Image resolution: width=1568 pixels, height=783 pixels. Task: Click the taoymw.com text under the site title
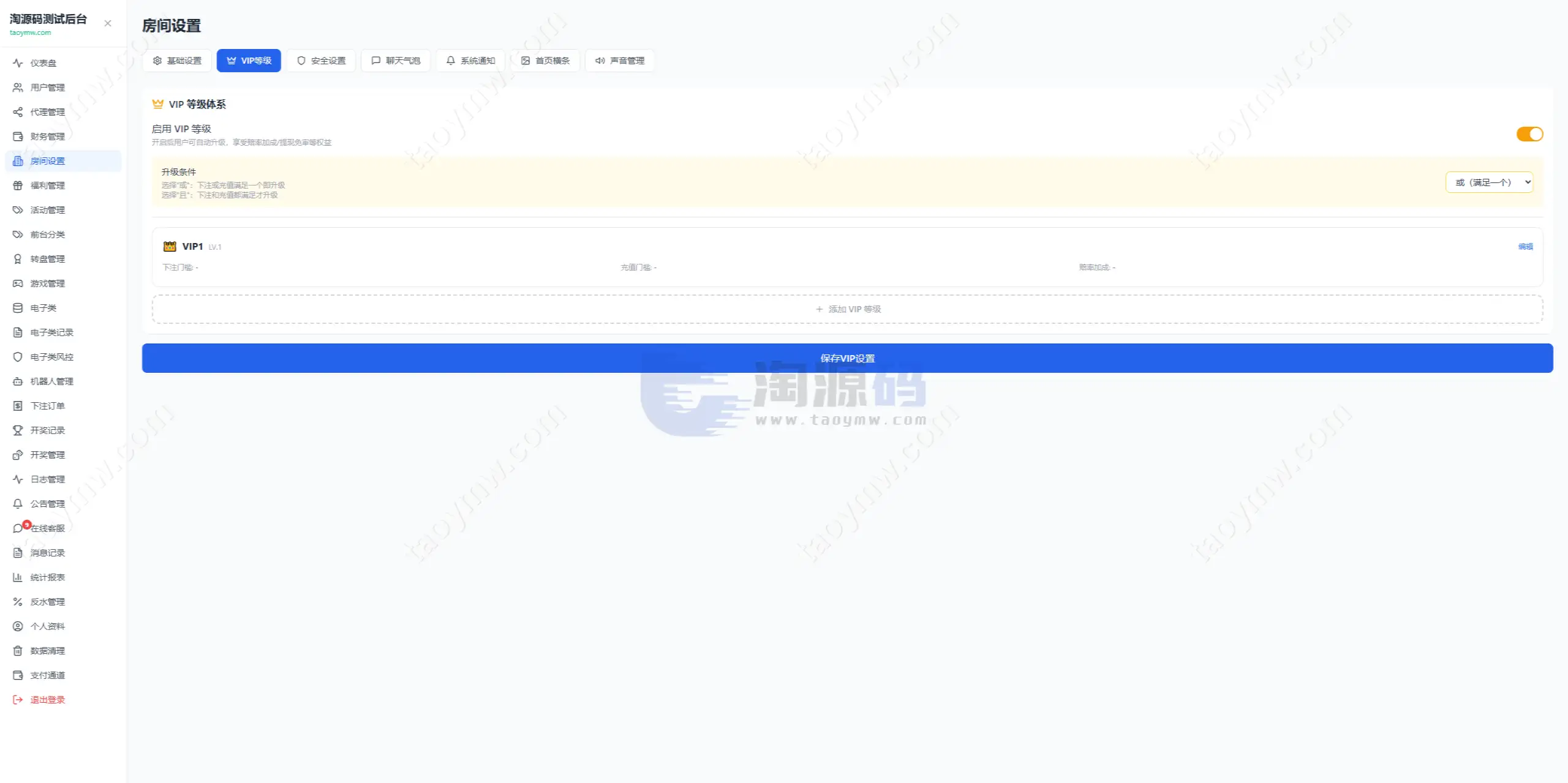click(x=31, y=32)
